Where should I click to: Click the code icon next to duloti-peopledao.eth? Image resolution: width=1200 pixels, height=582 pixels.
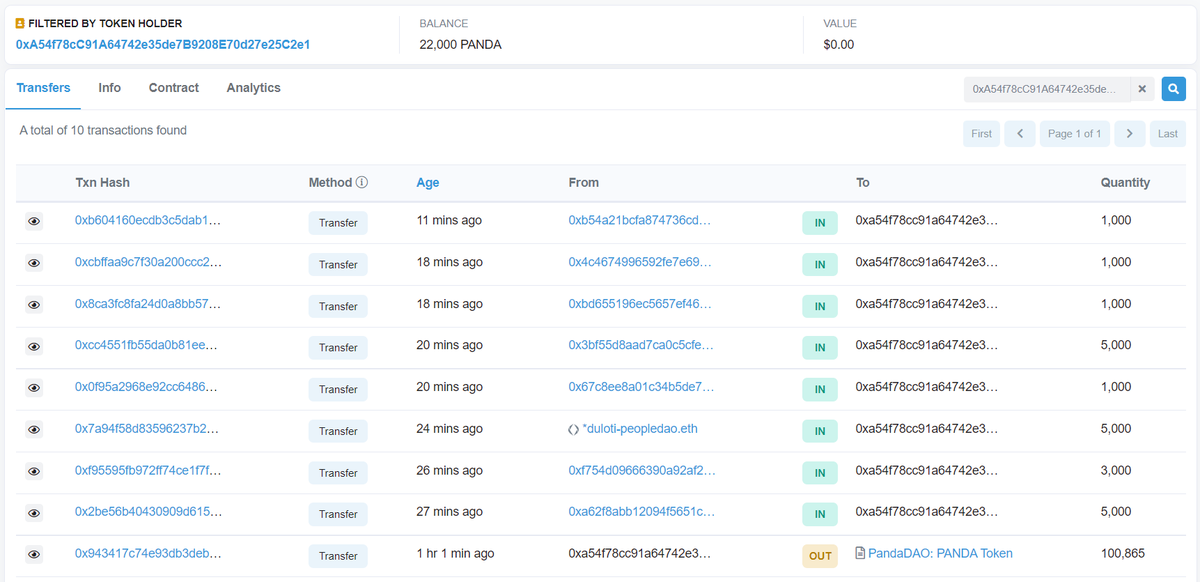[x=573, y=429]
